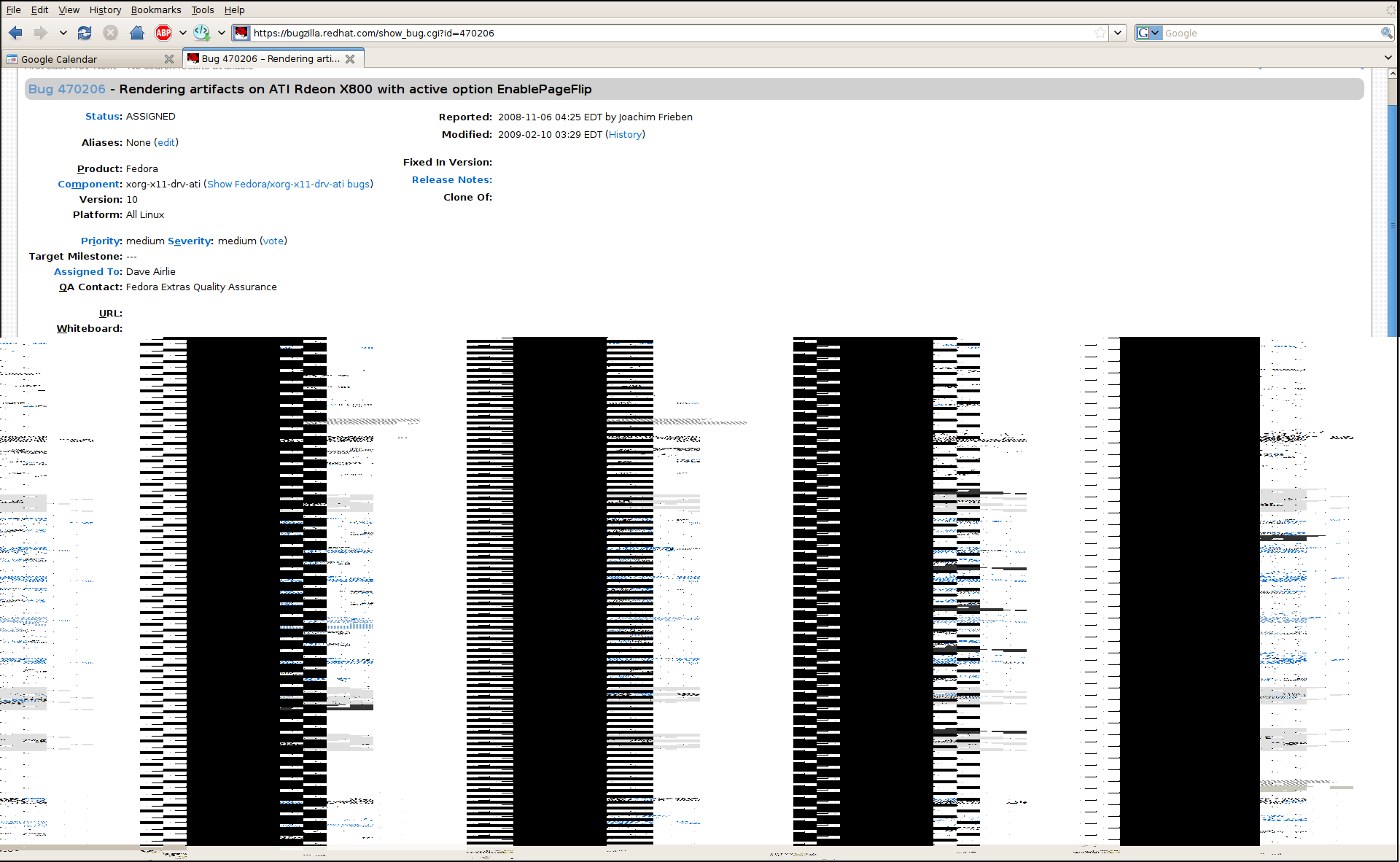
Task: Click the bookmark star in URL bar
Action: point(1100,33)
